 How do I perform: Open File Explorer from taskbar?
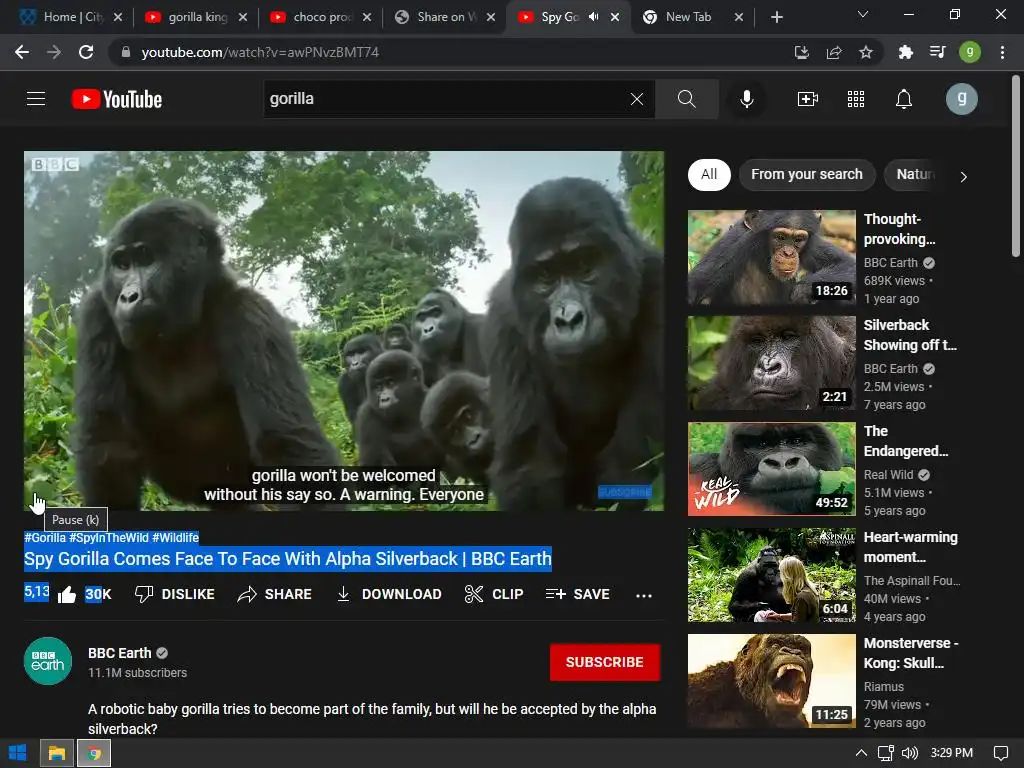click(x=57, y=753)
